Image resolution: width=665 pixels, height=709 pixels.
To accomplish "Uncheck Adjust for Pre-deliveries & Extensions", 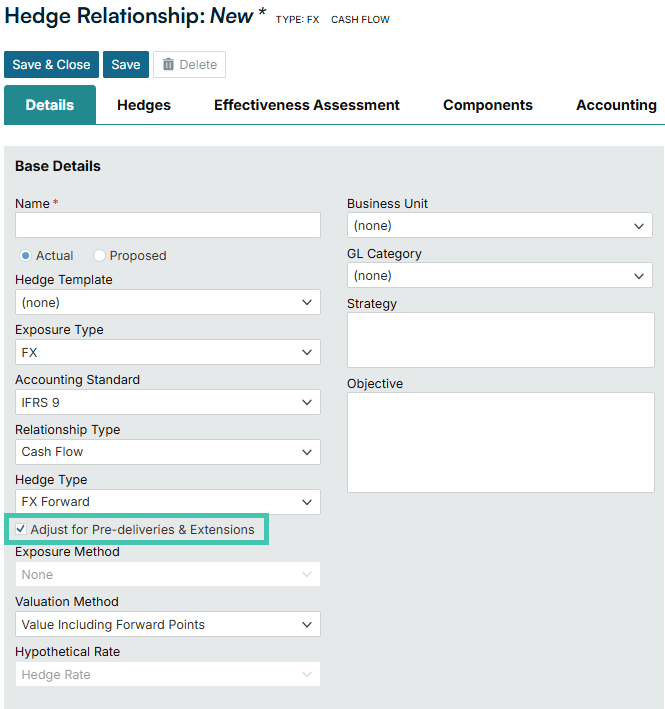I will coord(21,529).
